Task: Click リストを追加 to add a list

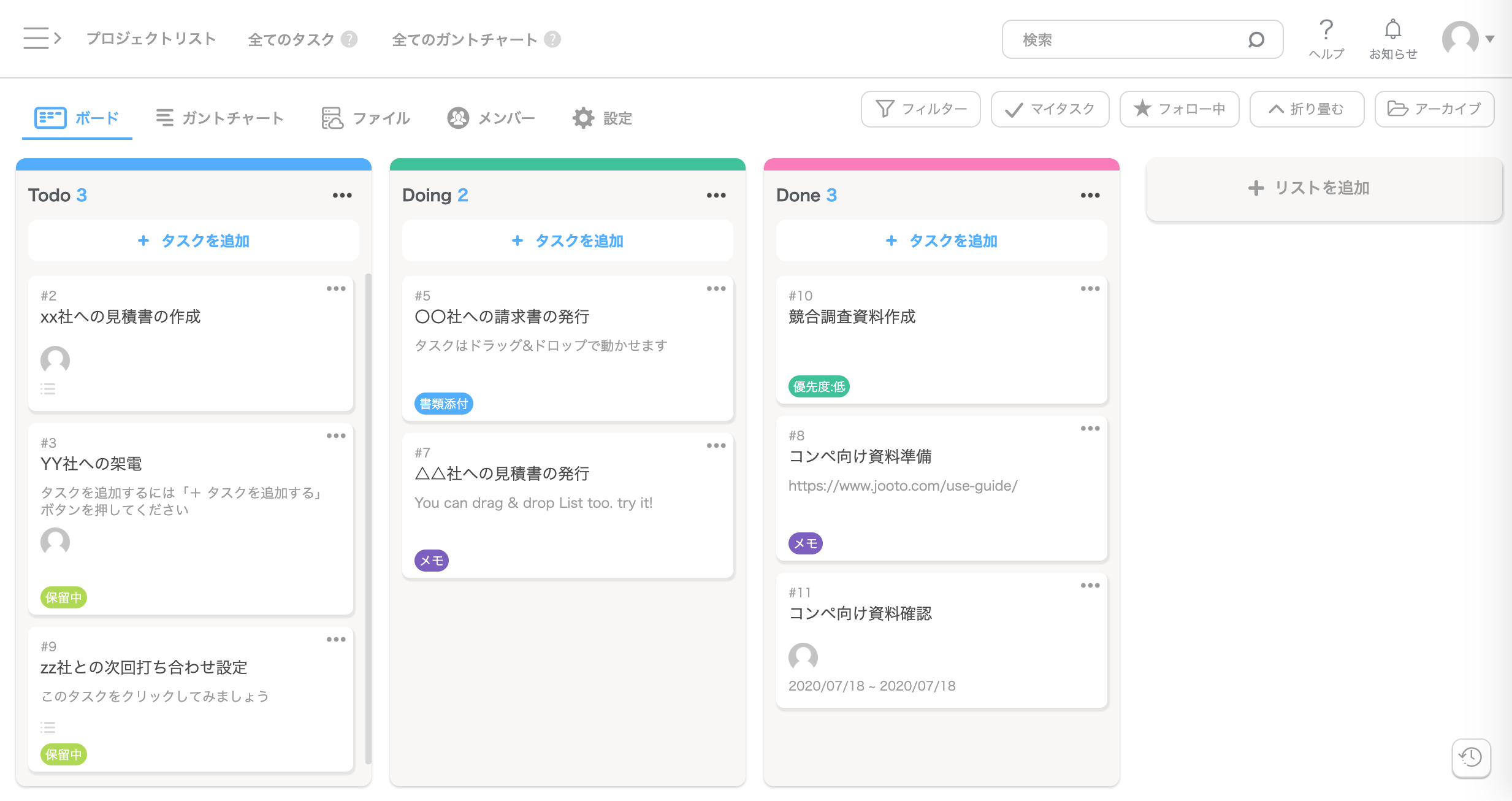Action: point(1324,188)
